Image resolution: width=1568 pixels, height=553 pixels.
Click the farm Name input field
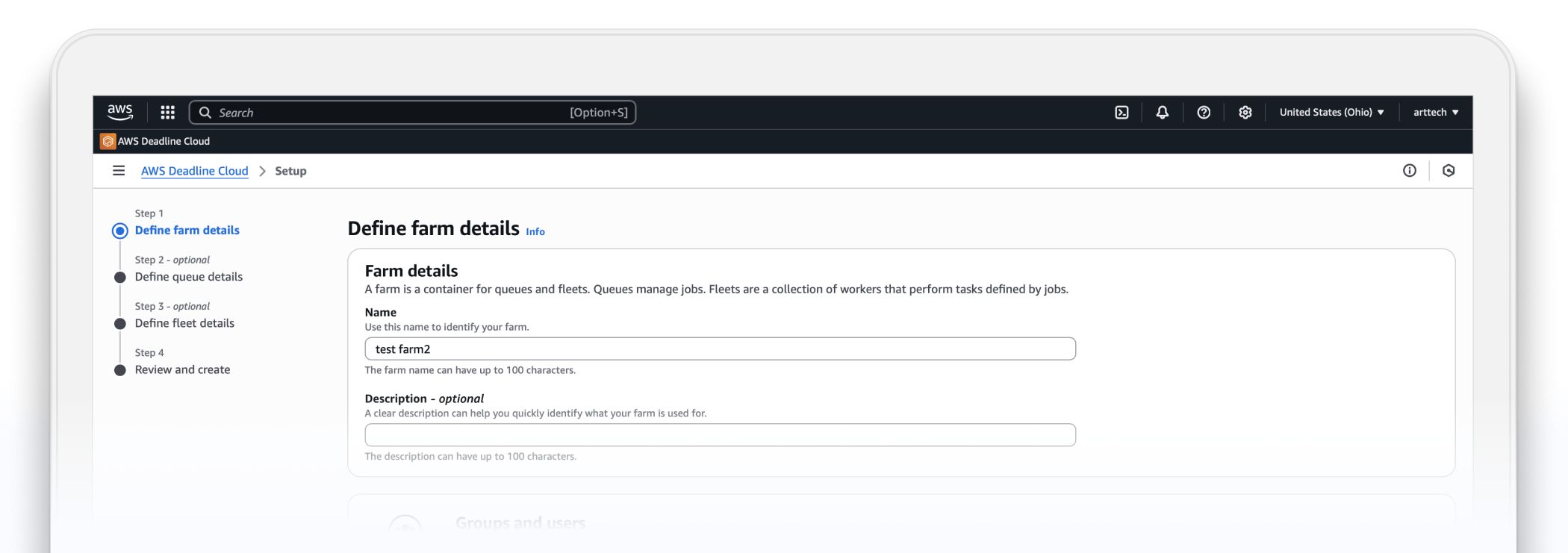(720, 349)
